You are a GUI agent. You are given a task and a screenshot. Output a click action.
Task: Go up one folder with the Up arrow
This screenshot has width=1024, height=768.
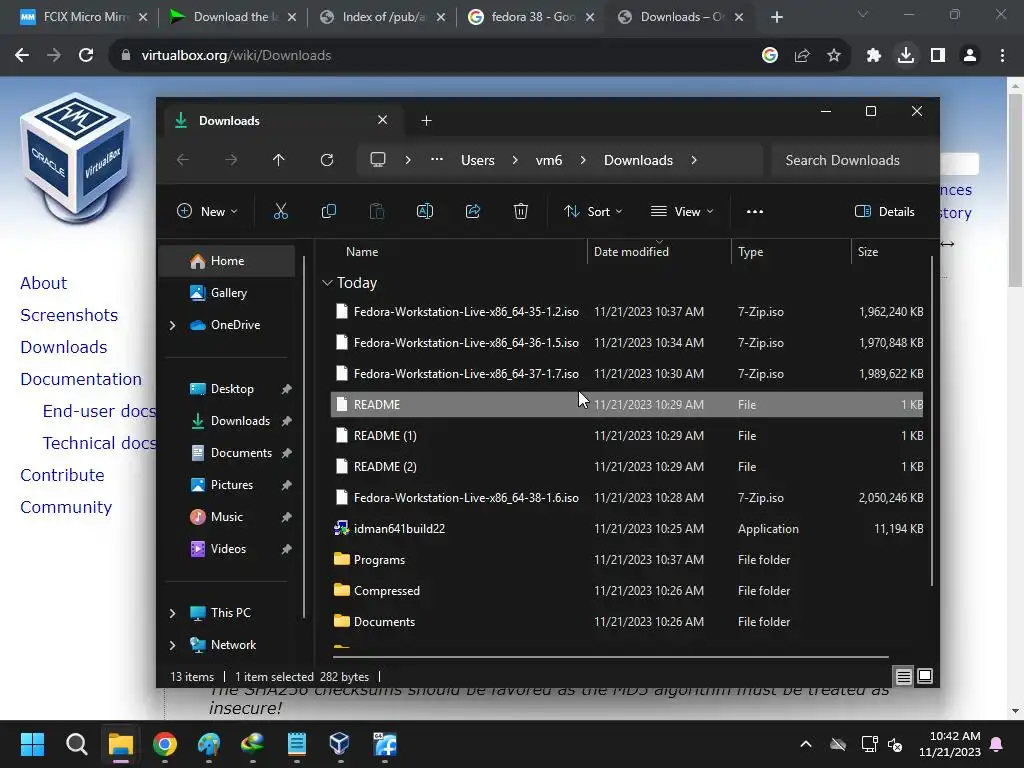click(x=279, y=160)
